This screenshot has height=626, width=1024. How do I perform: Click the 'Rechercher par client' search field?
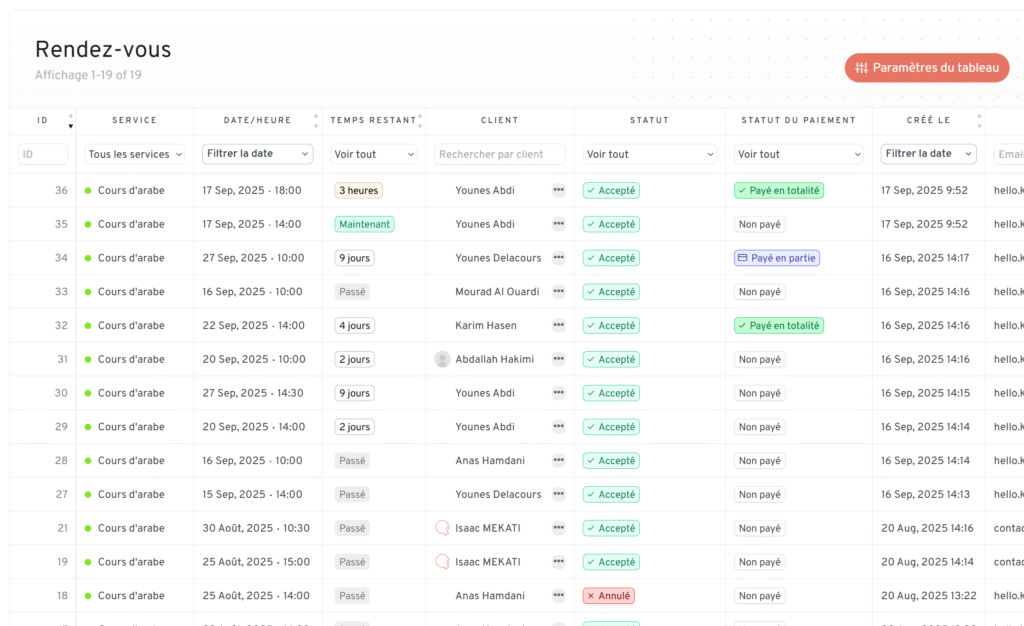point(499,154)
